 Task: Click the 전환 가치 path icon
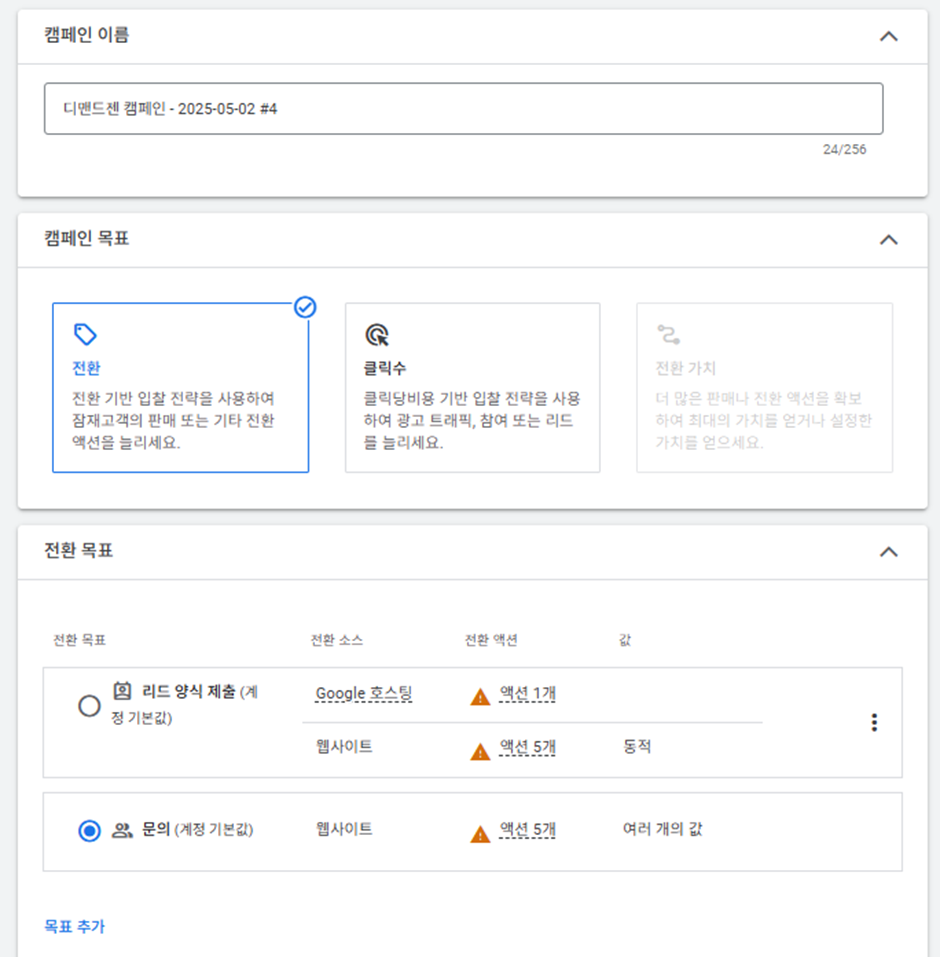[x=668, y=334]
